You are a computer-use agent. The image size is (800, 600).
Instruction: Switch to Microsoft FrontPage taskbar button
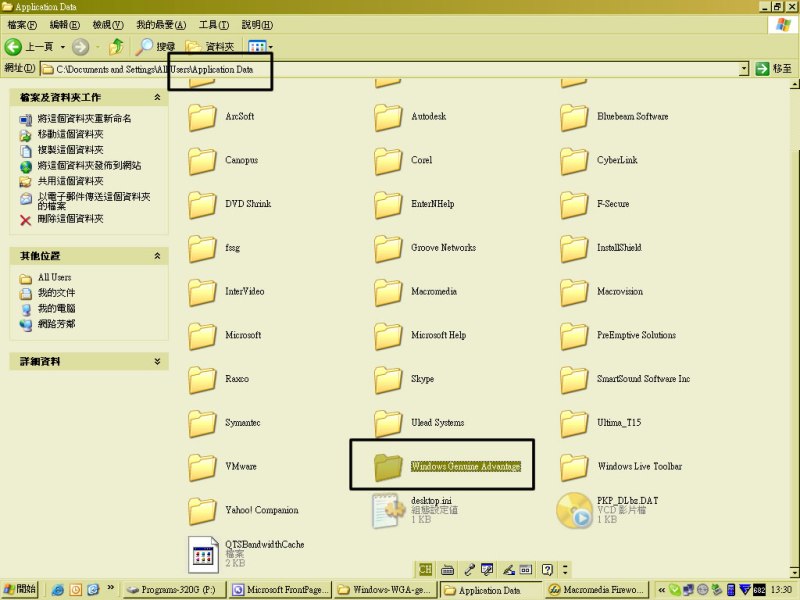point(281,590)
